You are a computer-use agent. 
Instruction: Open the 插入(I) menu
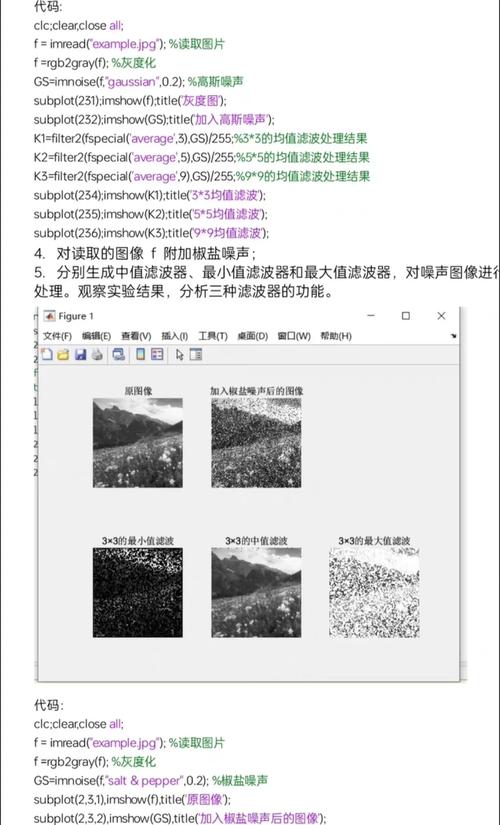coord(174,336)
